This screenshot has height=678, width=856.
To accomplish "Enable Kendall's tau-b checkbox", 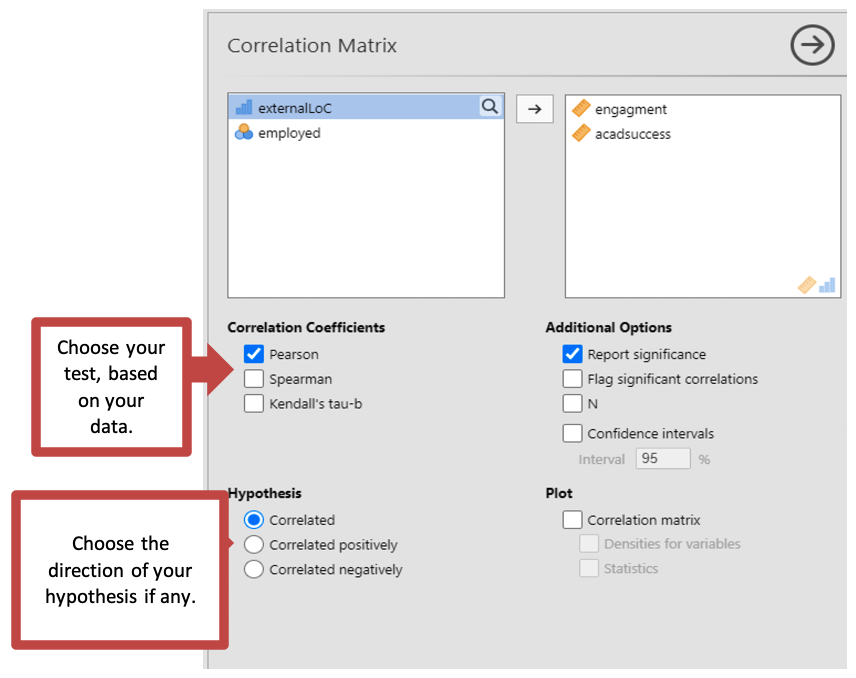I will pos(254,404).
